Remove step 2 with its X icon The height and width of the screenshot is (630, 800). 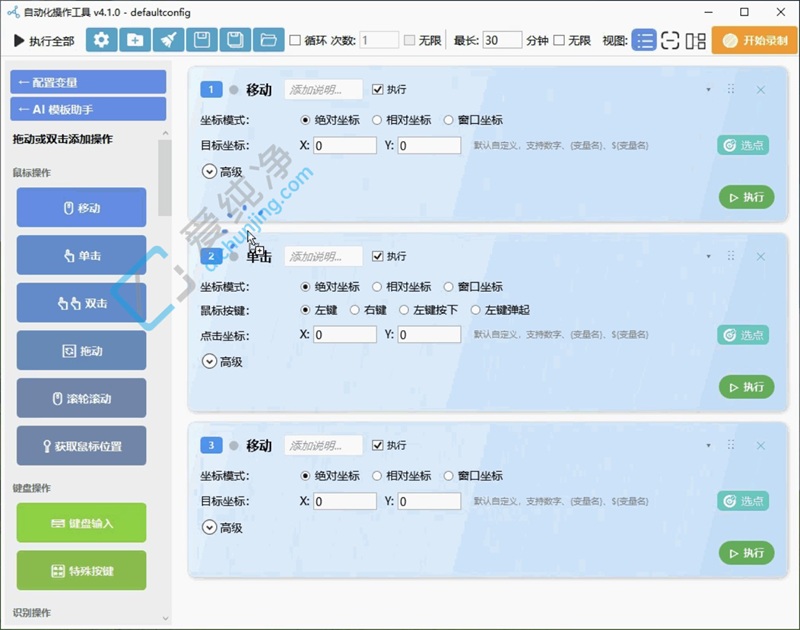761,257
